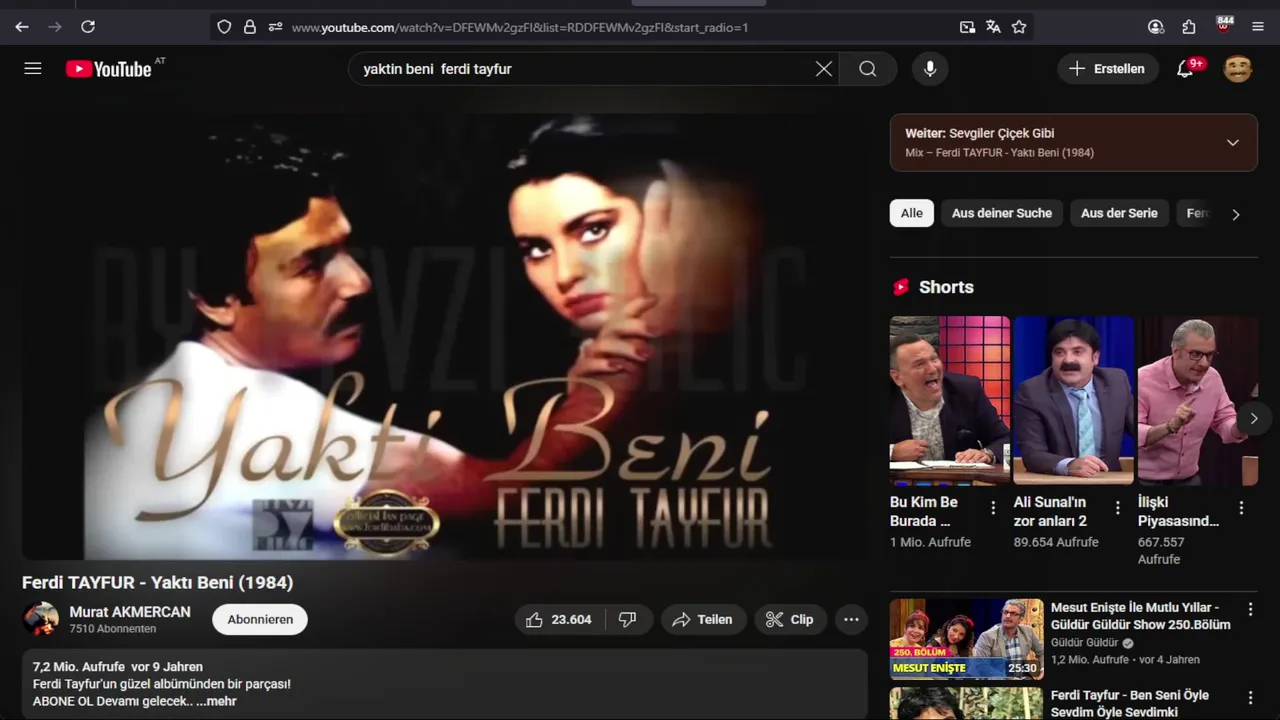Image resolution: width=1280 pixels, height=720 pixels.
Task: Show next Shorts with the arrow button
Action: 1254,418
